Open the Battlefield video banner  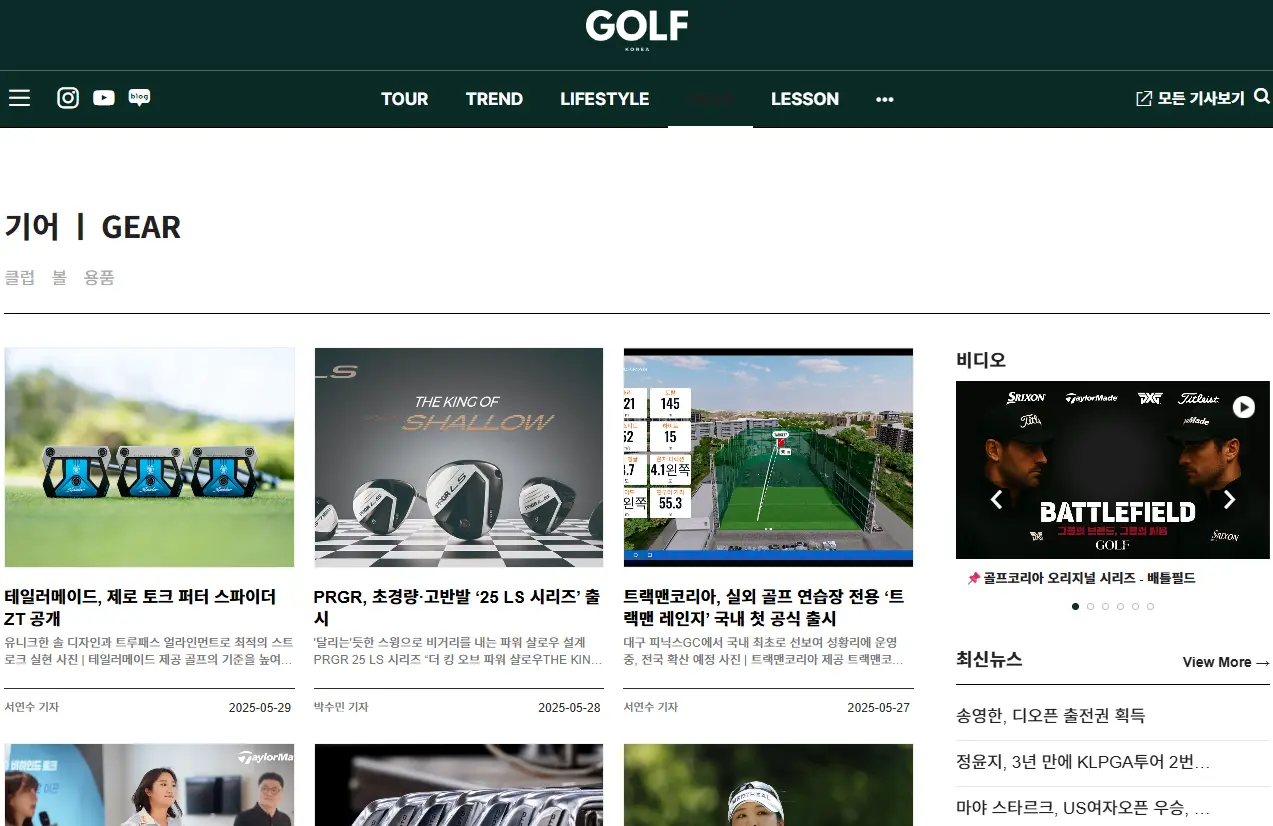[x=1113, y=470]
